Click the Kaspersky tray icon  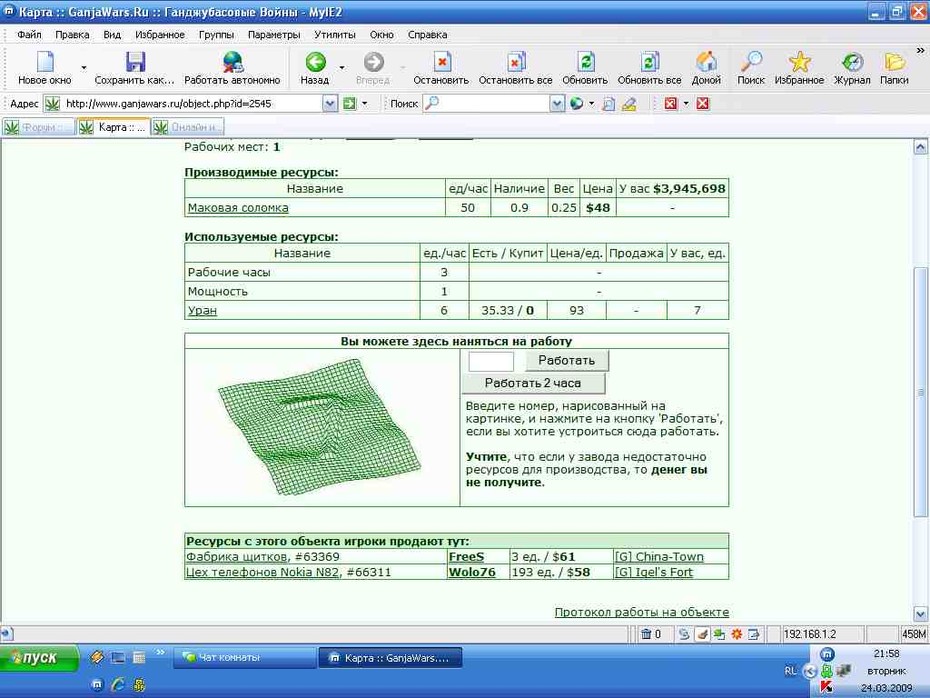tap(826, 687)
